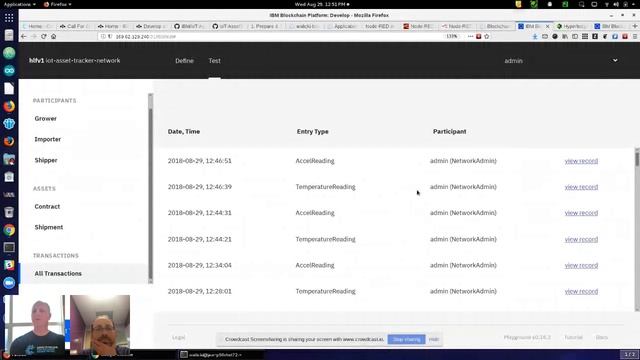640x360 pixels.
Task: Click the Date, Time column header
Action: [184, 131]
